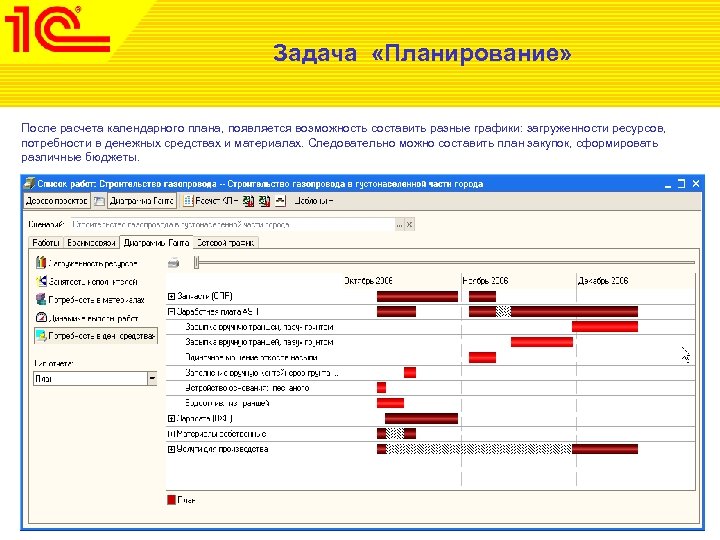Click the Расчет КП toolbar button label
Image resolution: width=720 pixels, height=540 pixels.
point(216,201)
